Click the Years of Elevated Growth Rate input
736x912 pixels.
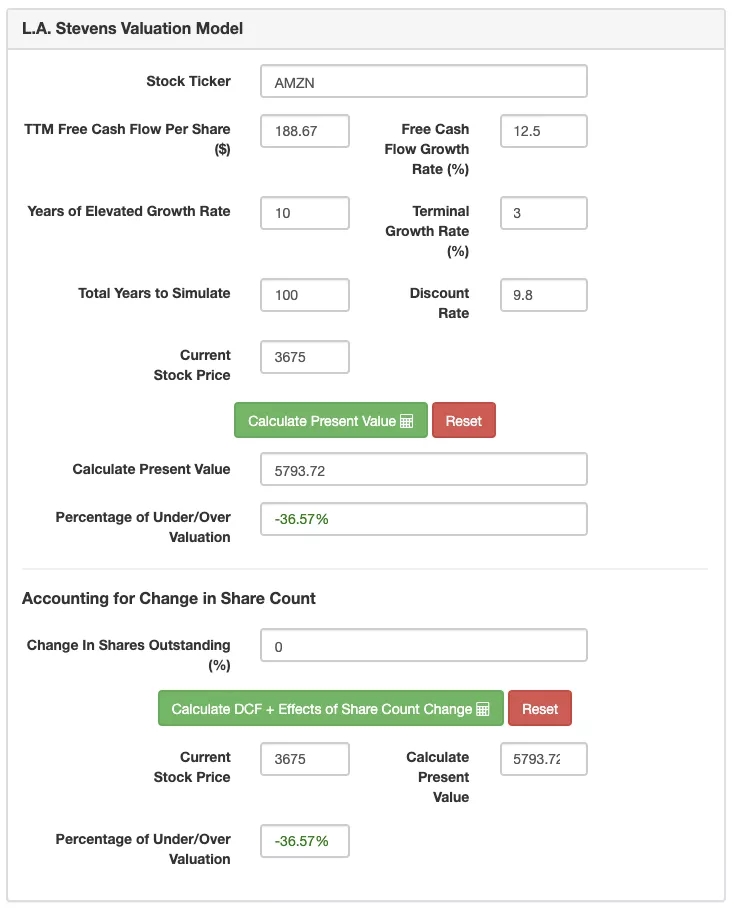click(x=305, y=213)
